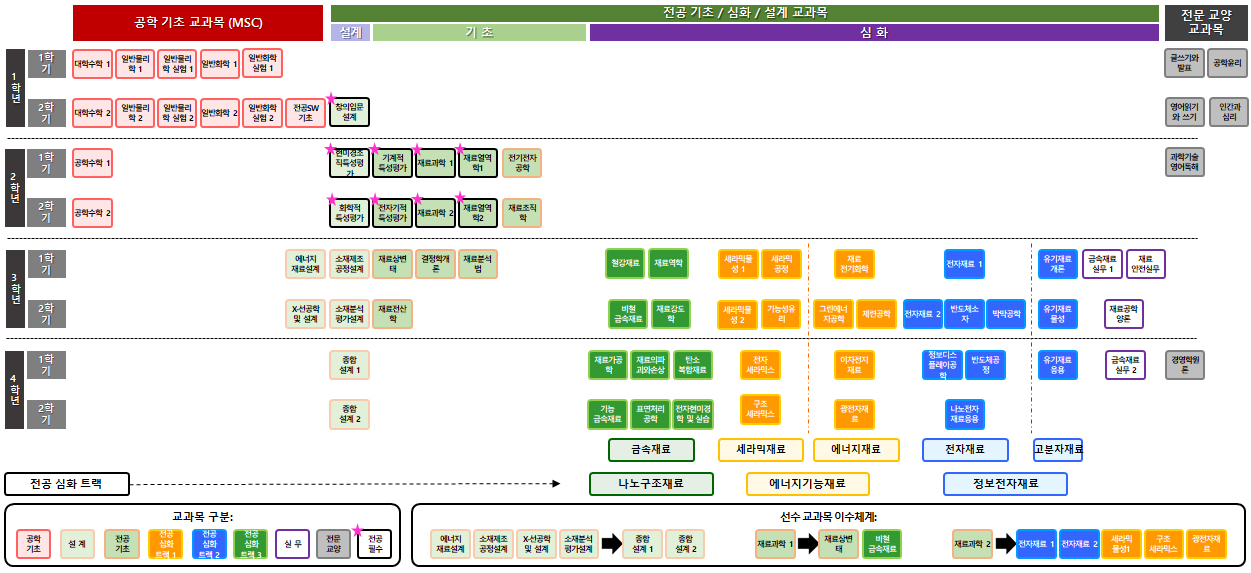The width and height of the screenshot is (1251, 573).
Task: Select the 전공필수 legend swatch
Action: [x=375, y=544]
